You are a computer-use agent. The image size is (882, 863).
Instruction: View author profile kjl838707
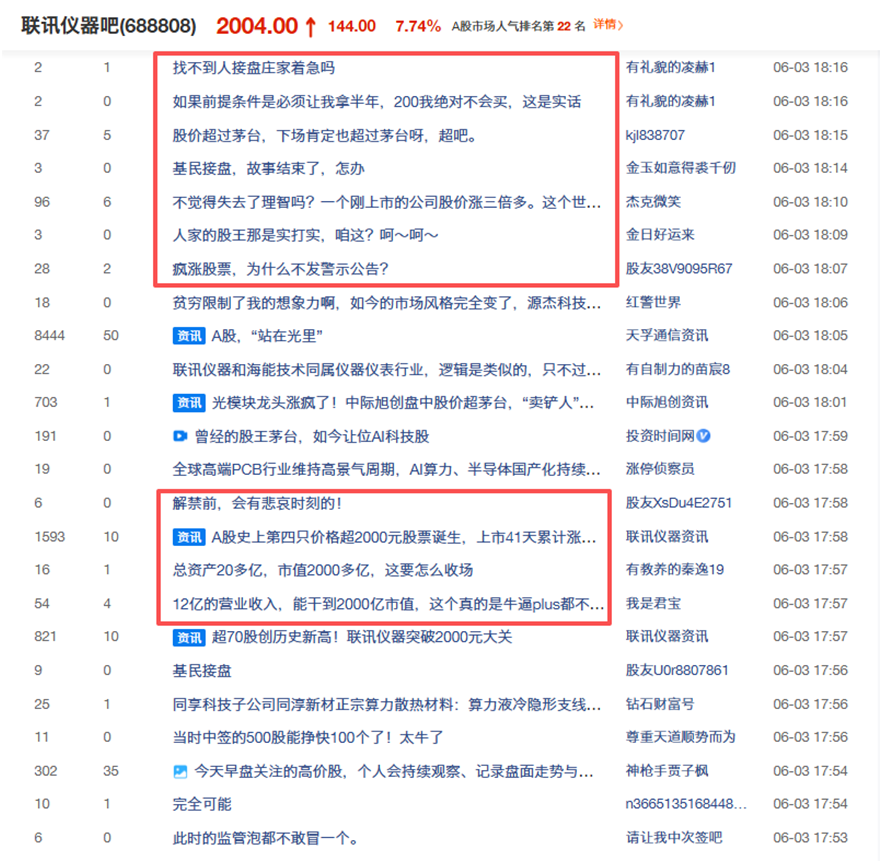click(x=655, y=135)
